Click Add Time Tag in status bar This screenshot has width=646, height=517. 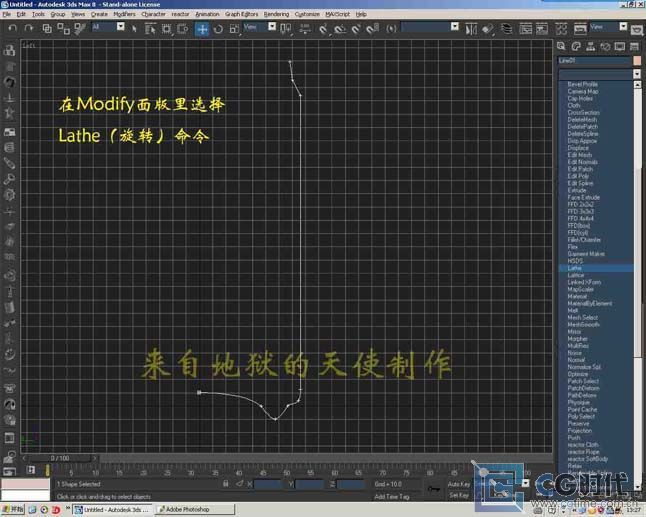[391, 497]
